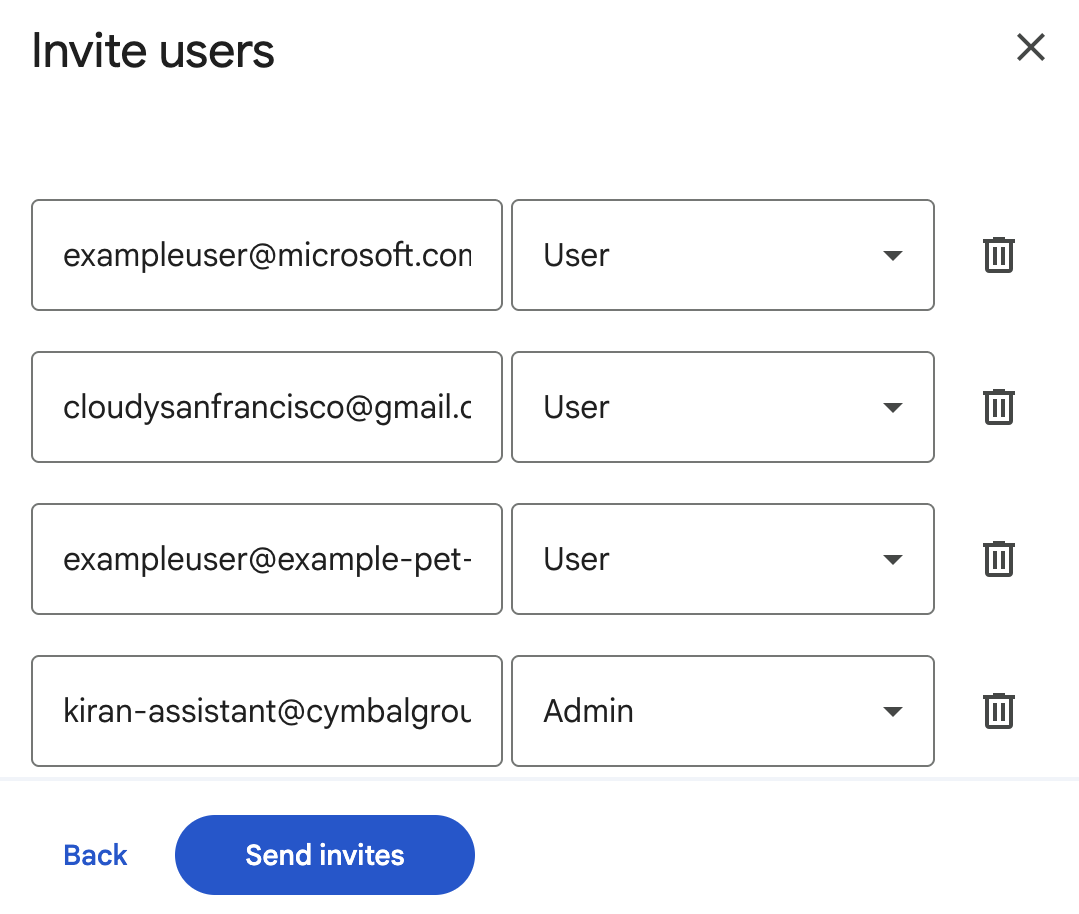Click the kiran-assistant@cymbalgroup email field

[x=266, y=711]
